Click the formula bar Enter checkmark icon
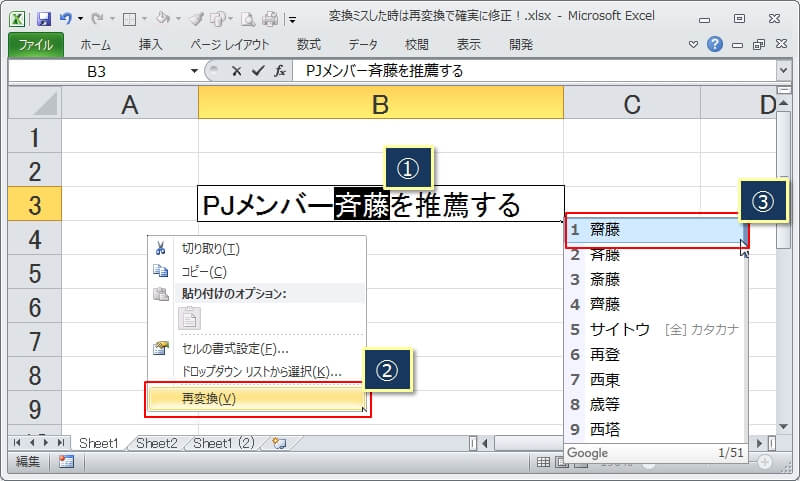The height and width of the screenshot is (481, 800). coord(258,71)
